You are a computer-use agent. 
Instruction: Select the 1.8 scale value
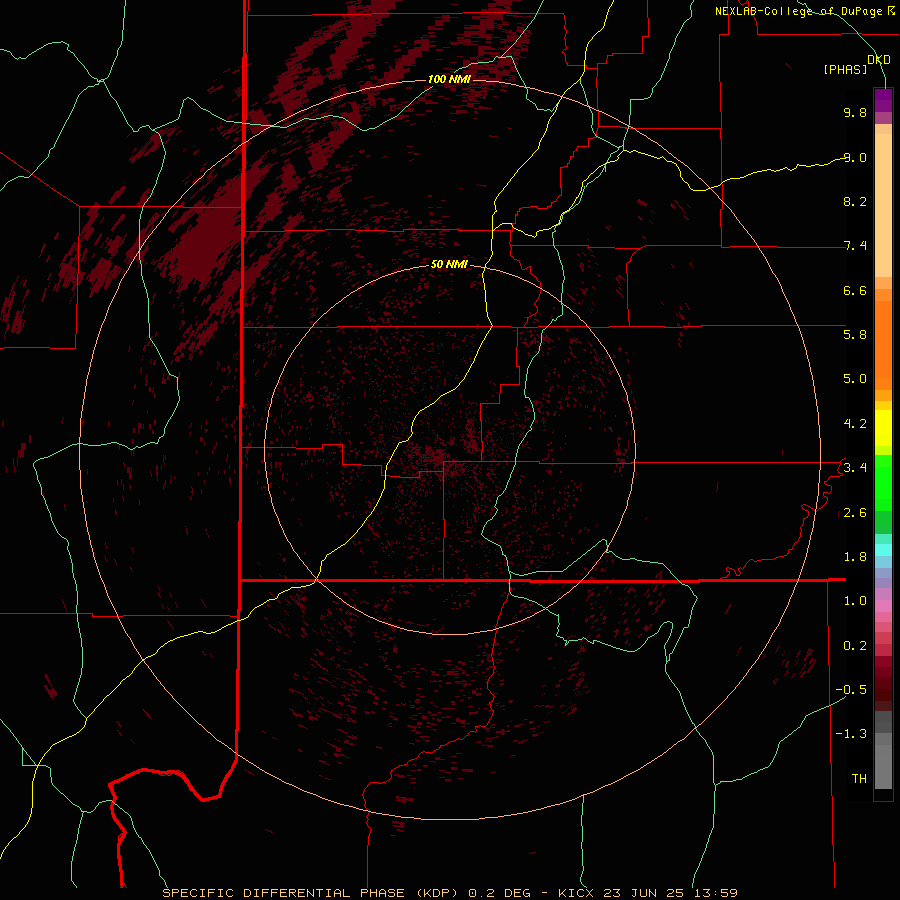pos(855,557)
